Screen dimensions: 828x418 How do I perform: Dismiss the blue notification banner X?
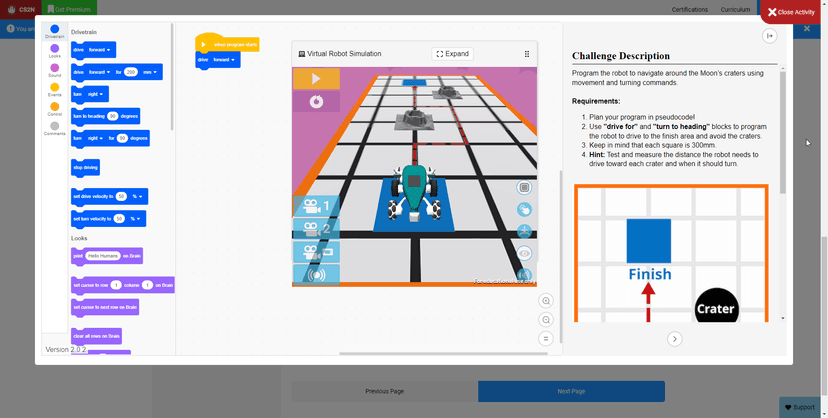[x=806, y=28]
